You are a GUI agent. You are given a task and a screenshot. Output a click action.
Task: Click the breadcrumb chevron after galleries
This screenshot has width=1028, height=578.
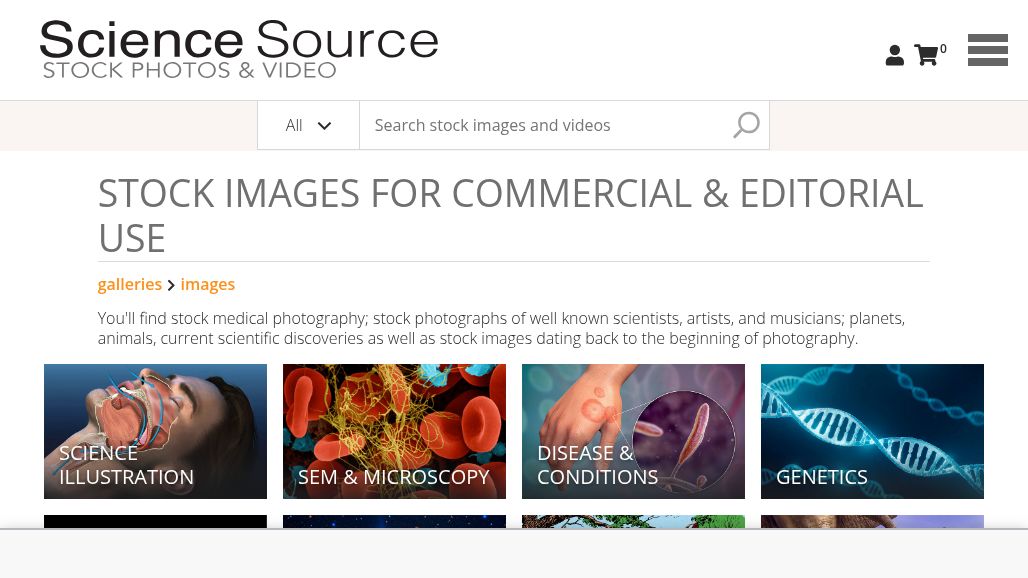coord(171,285)
